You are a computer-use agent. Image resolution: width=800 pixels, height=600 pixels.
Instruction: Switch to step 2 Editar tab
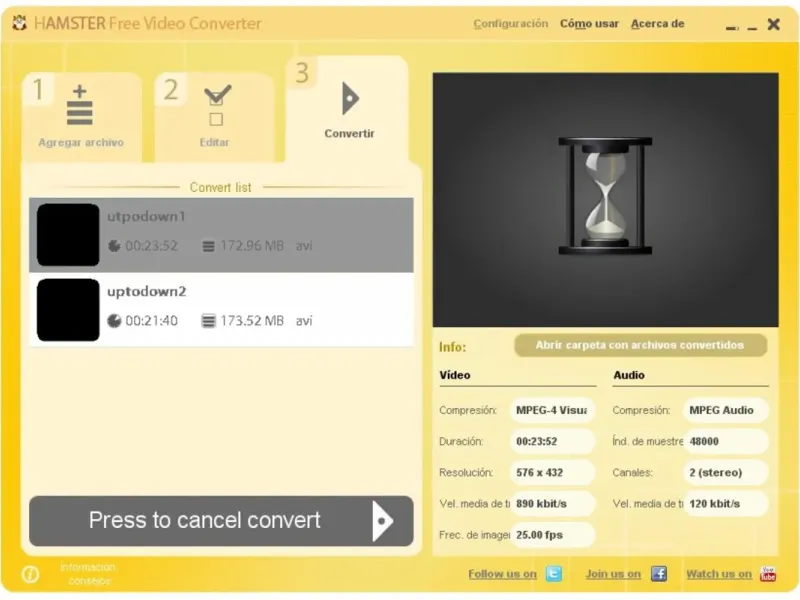pyautogui.click(x=214, y=117)
